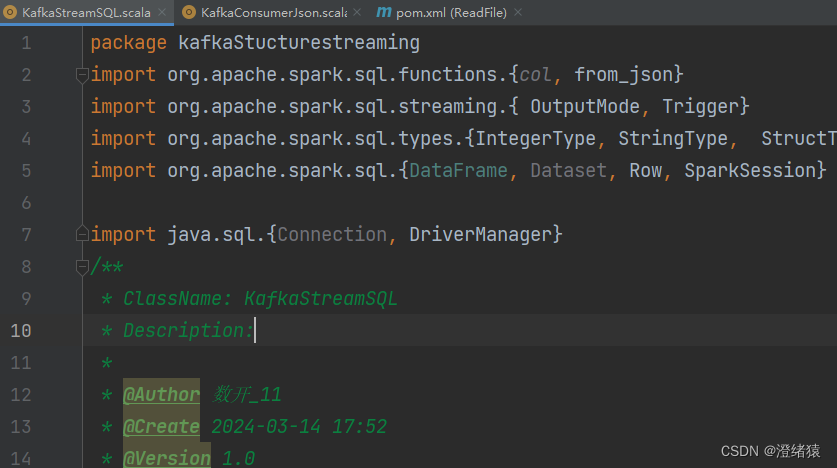Collapse the doc comment fold at line 8
The width and height of the screenshot is (837, 468).
click(82, 267)
